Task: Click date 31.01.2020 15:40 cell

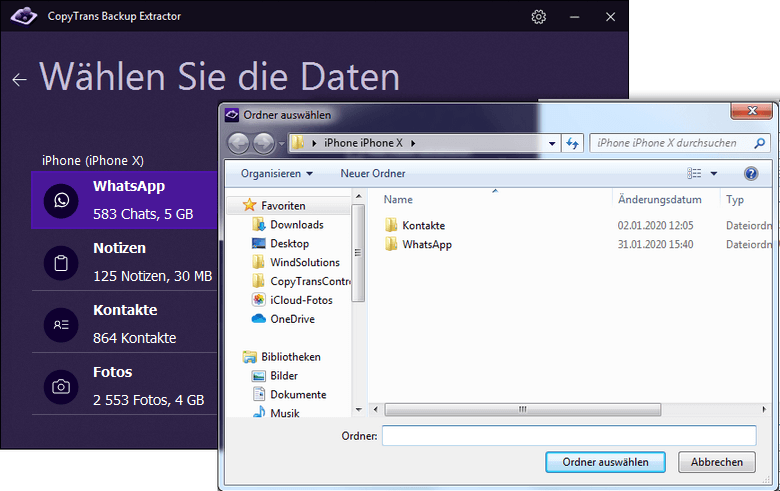Action: coord(655,244)
